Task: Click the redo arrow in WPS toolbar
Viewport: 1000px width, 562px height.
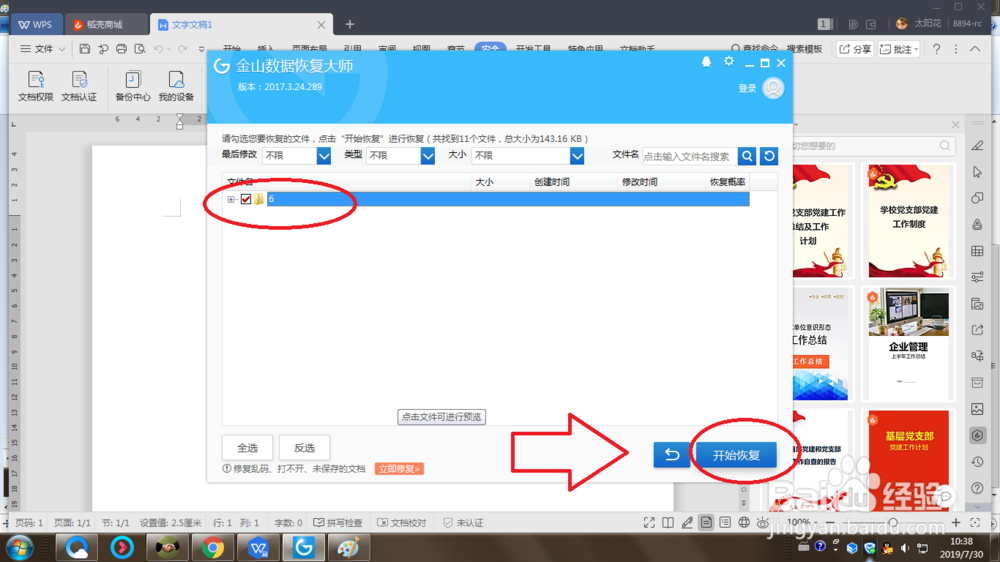Action: [x=182, y=49]
